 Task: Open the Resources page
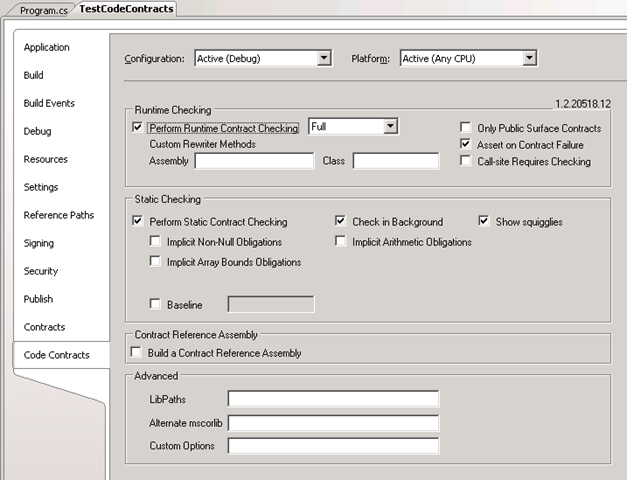click(x=46, y=159)
